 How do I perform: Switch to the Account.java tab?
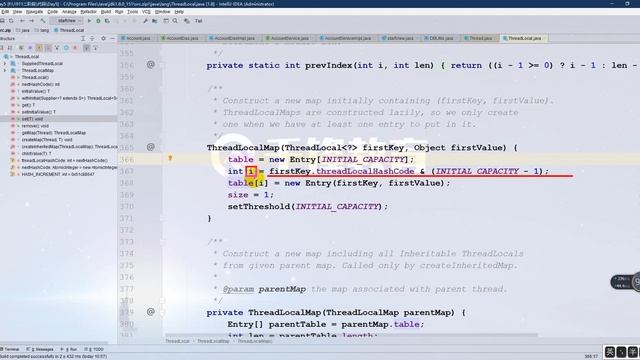pos(138,38)
